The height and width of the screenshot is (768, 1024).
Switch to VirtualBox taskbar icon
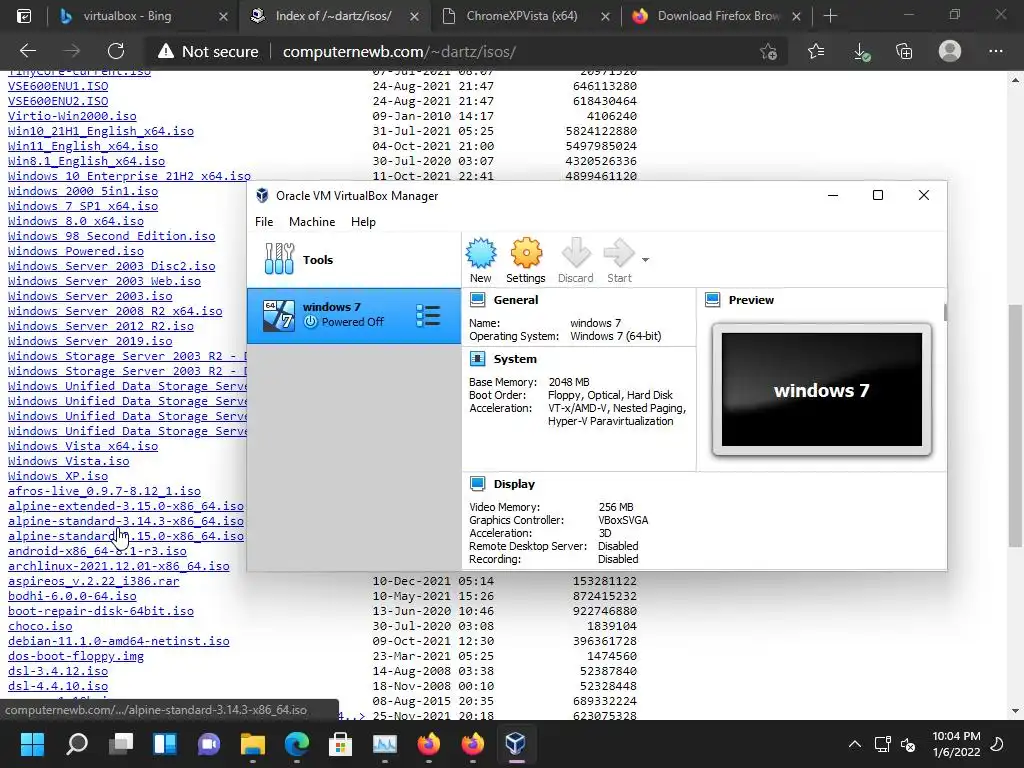click(516, 744)
